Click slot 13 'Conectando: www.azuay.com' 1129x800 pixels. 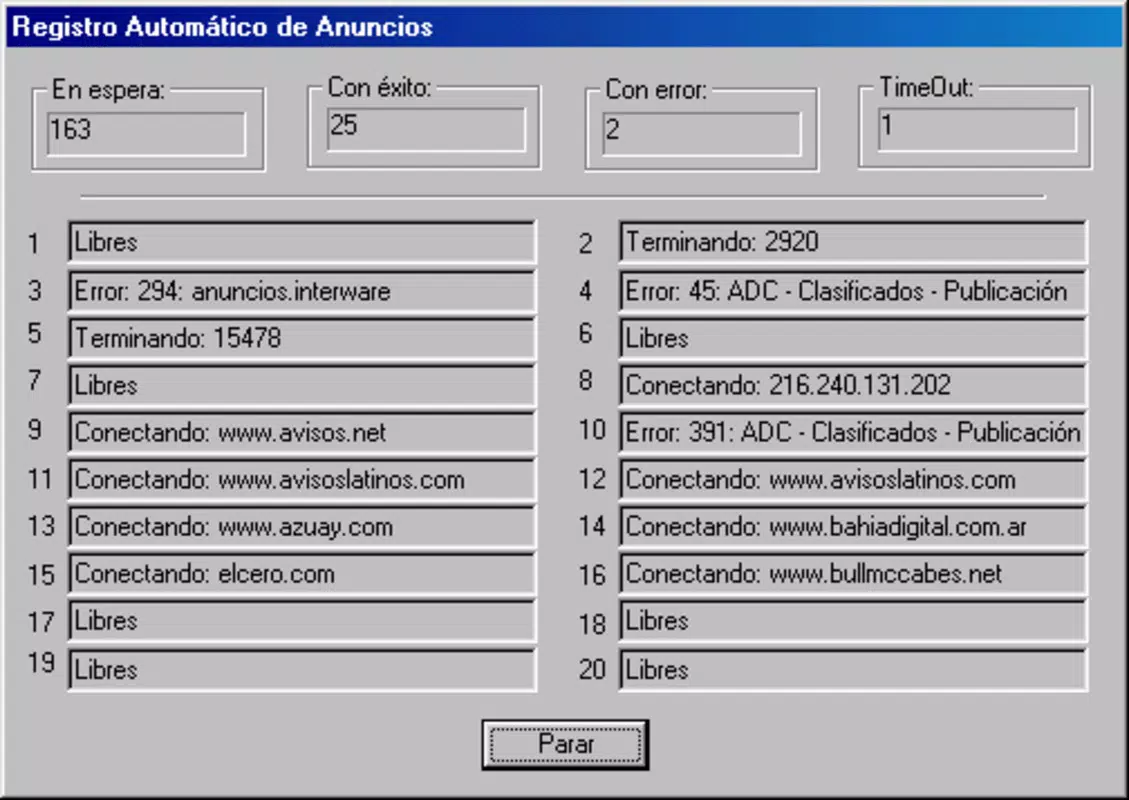point(302,526)
